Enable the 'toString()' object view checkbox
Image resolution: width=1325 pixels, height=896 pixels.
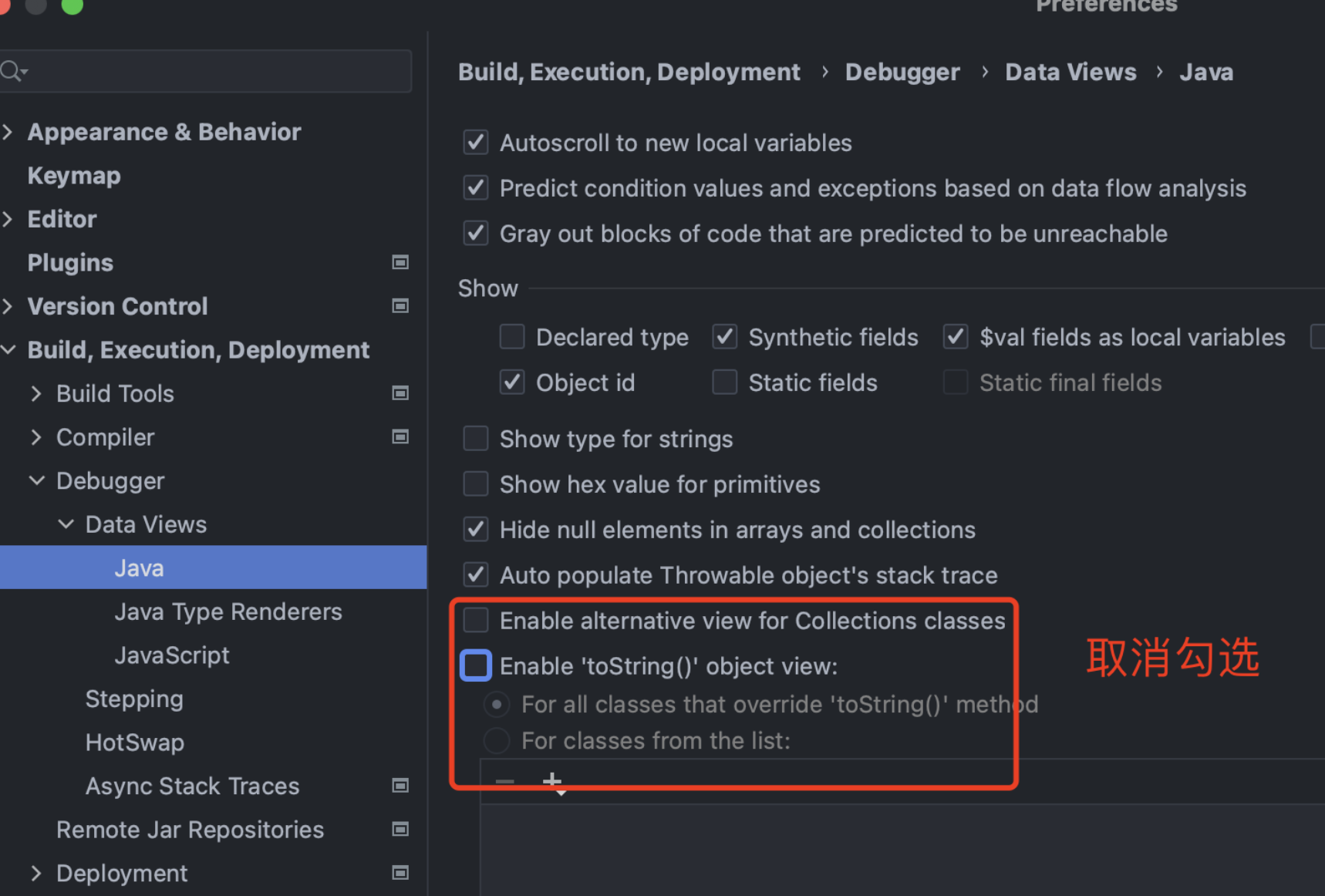click(476, 665)
